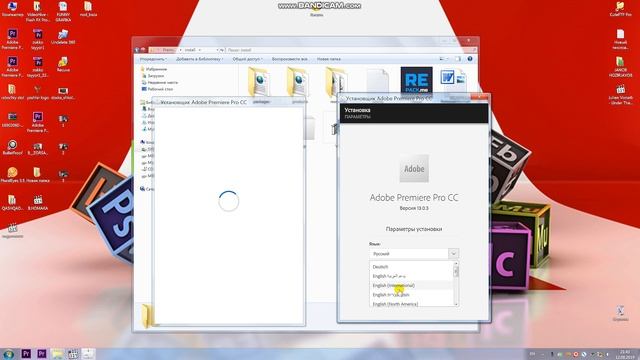
Task: Click Воспроизвести все in Explorer toolbar
Action: [289, 59]
